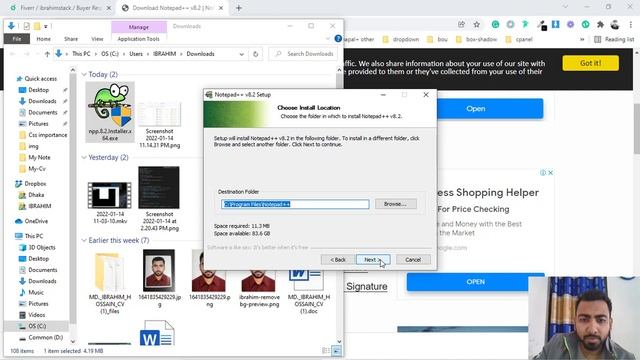640x360 pixels.
Task: Switch to details view icon
Action: tap(326, 351)
